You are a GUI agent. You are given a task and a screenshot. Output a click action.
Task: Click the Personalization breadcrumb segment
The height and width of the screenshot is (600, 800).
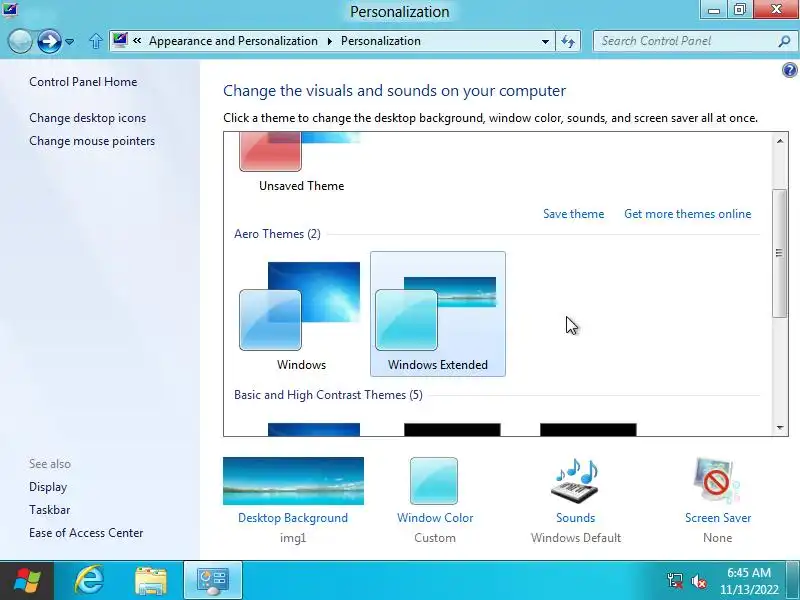click(381, 41)
